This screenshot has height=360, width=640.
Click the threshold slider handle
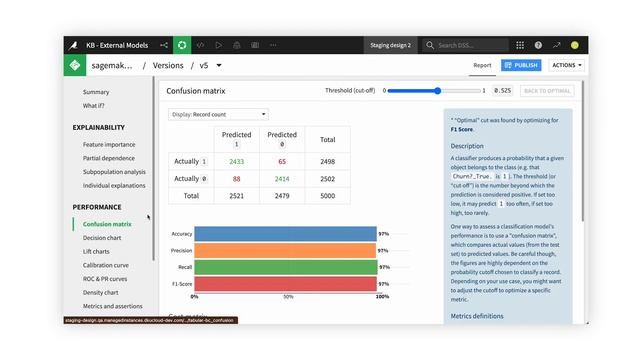438,91
